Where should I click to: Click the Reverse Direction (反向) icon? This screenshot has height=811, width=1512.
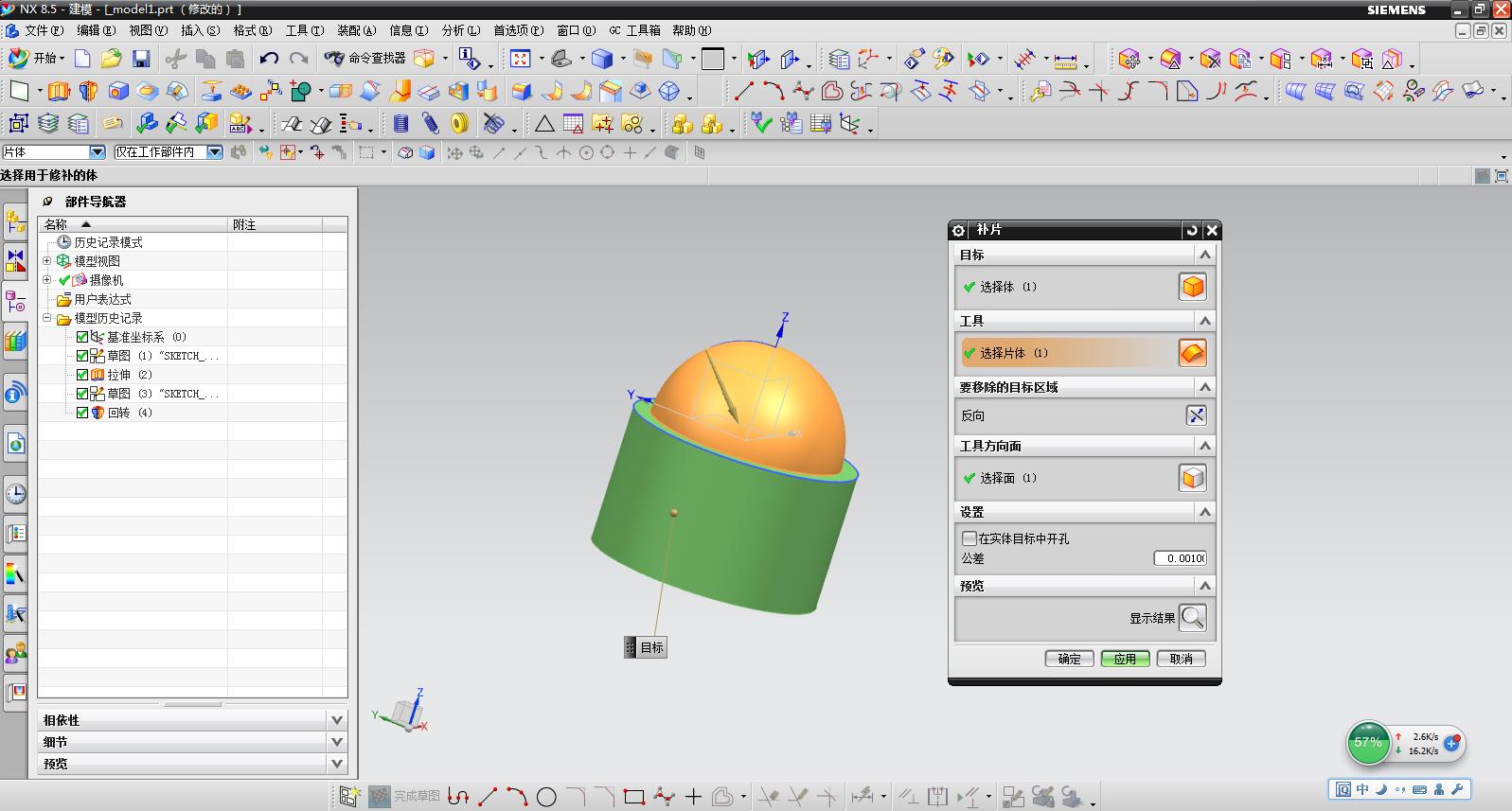1196,415
